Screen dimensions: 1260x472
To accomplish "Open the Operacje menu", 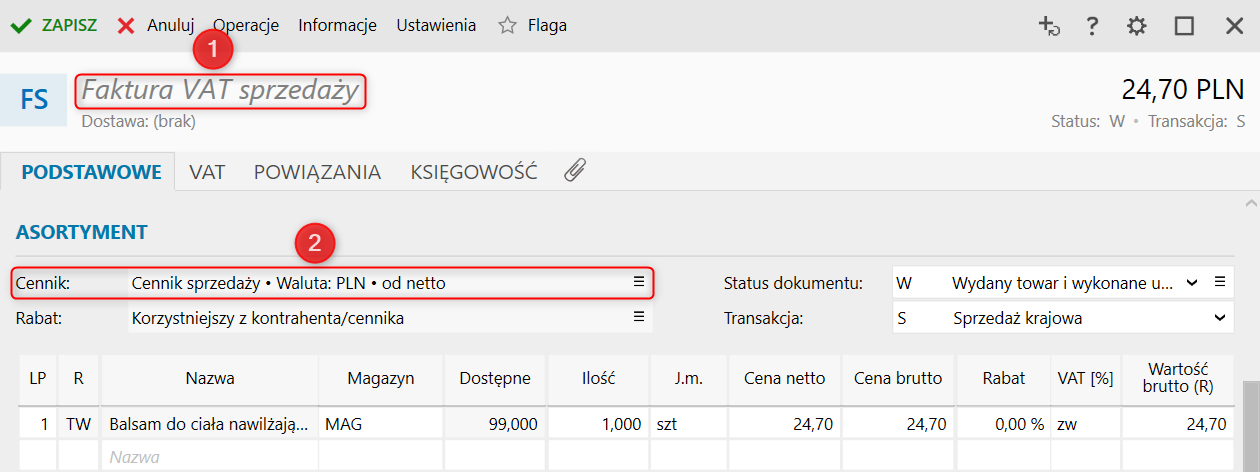I will tap(246, 26).
